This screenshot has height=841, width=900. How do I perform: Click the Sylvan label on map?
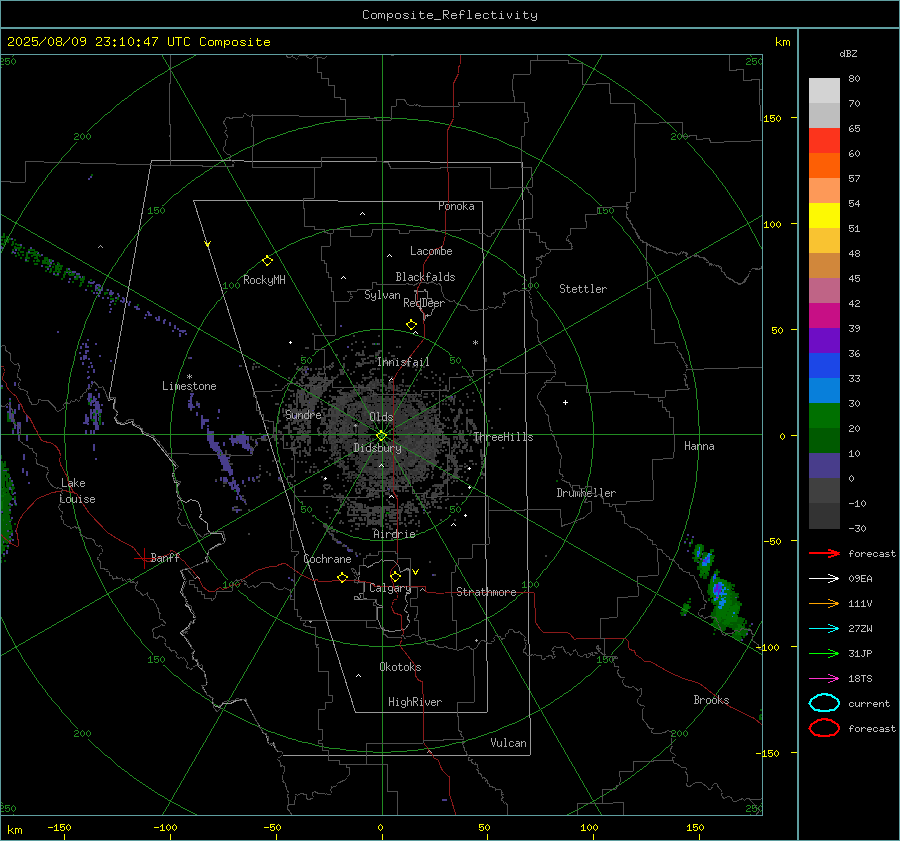[382, 295]
